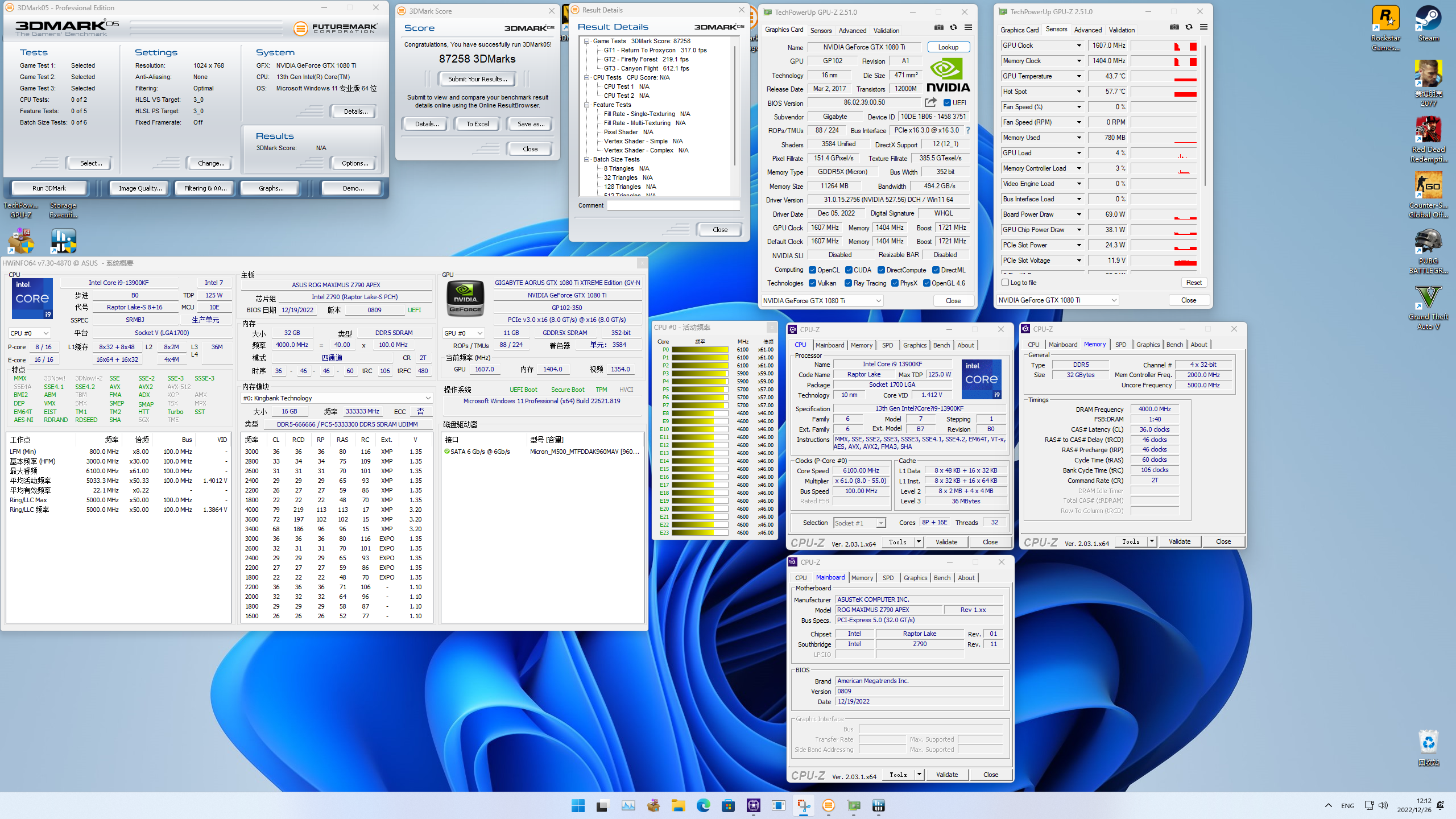This screenshot has width=1456, height=819.
Task: Click the Hot Spot sensor graph
Action: 1164,92
